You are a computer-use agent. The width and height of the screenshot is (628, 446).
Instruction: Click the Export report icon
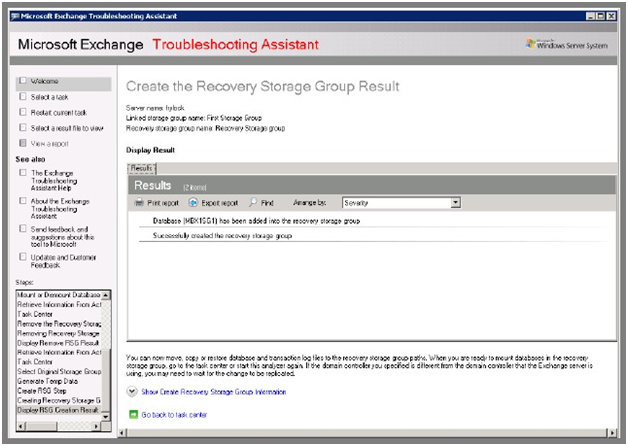(x=193, y=203)
